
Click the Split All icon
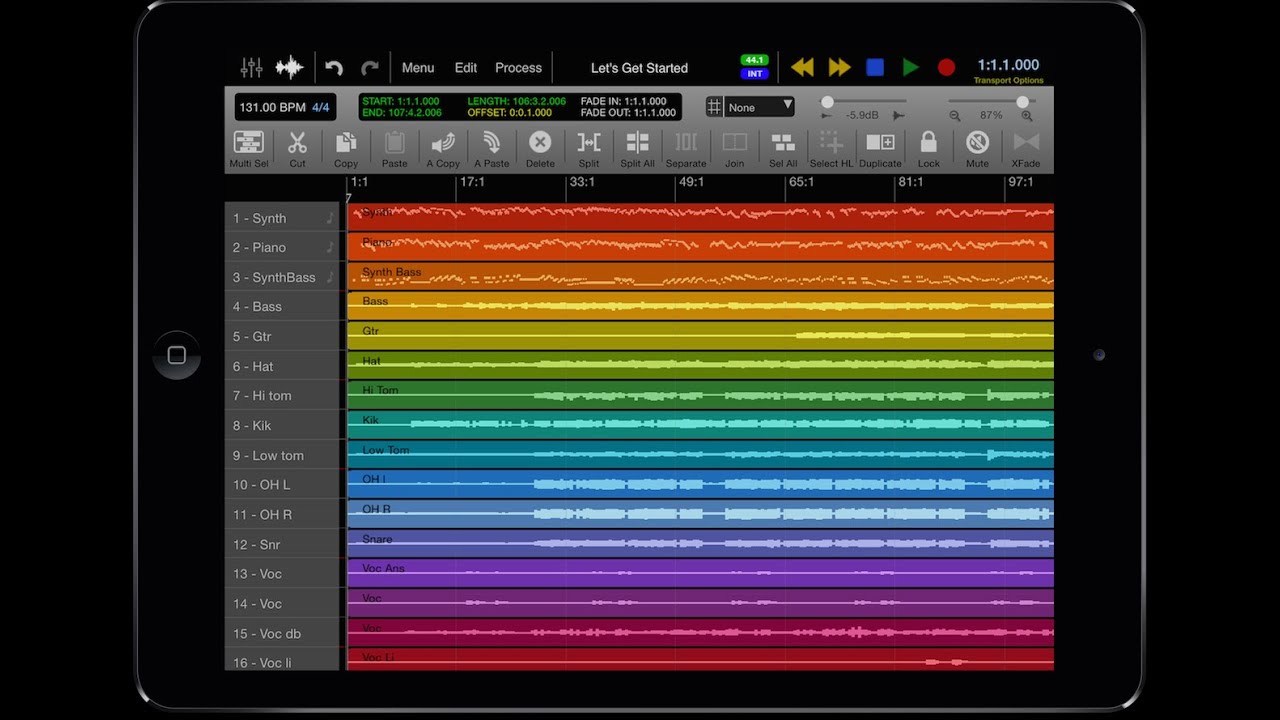[x=637, y=148]
